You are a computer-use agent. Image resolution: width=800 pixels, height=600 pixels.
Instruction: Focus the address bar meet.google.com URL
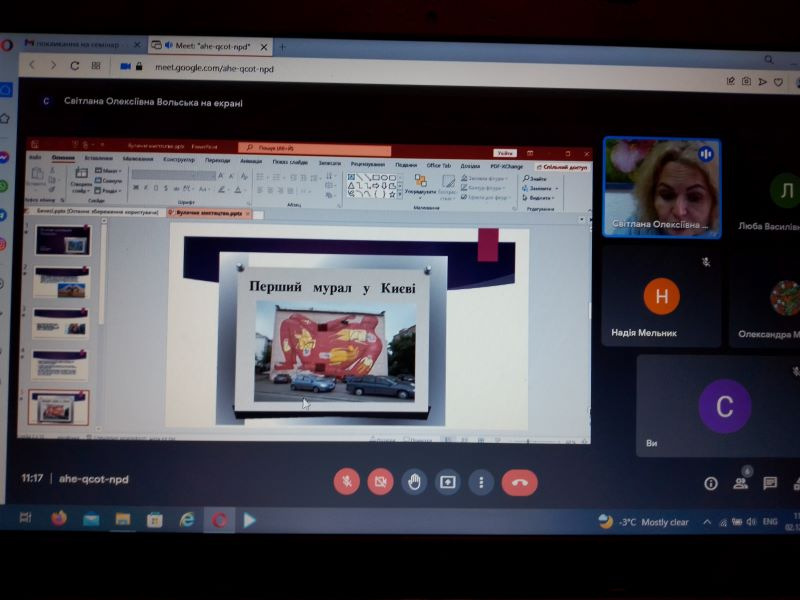(214, 68)
